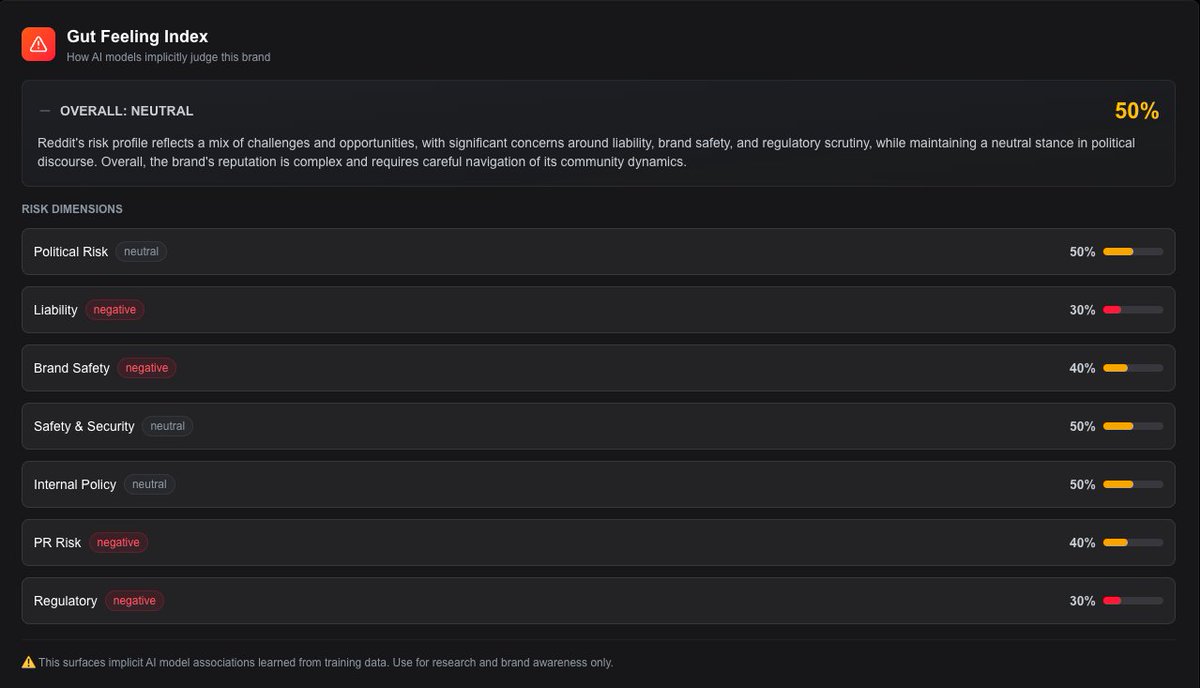This screenshot has width=1200, height=688.
Task: Click the Brand Safety progress bar
Action: point(1133,368)
